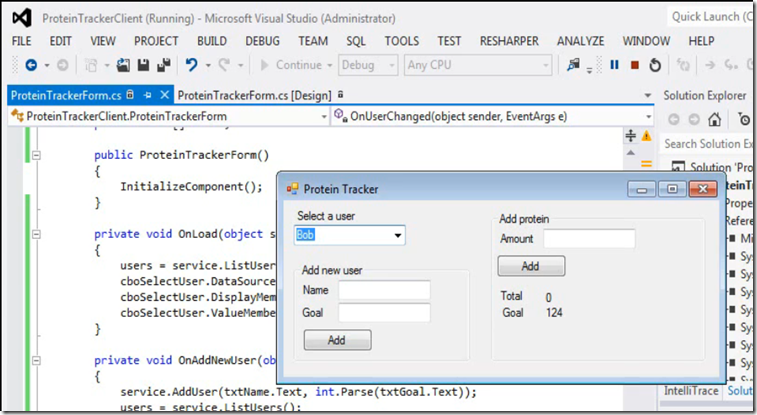Screen dimensions: 757x415
Task: Click the pin icon on ProteinTrackerForm.cs tab
Action: (148, 95)
